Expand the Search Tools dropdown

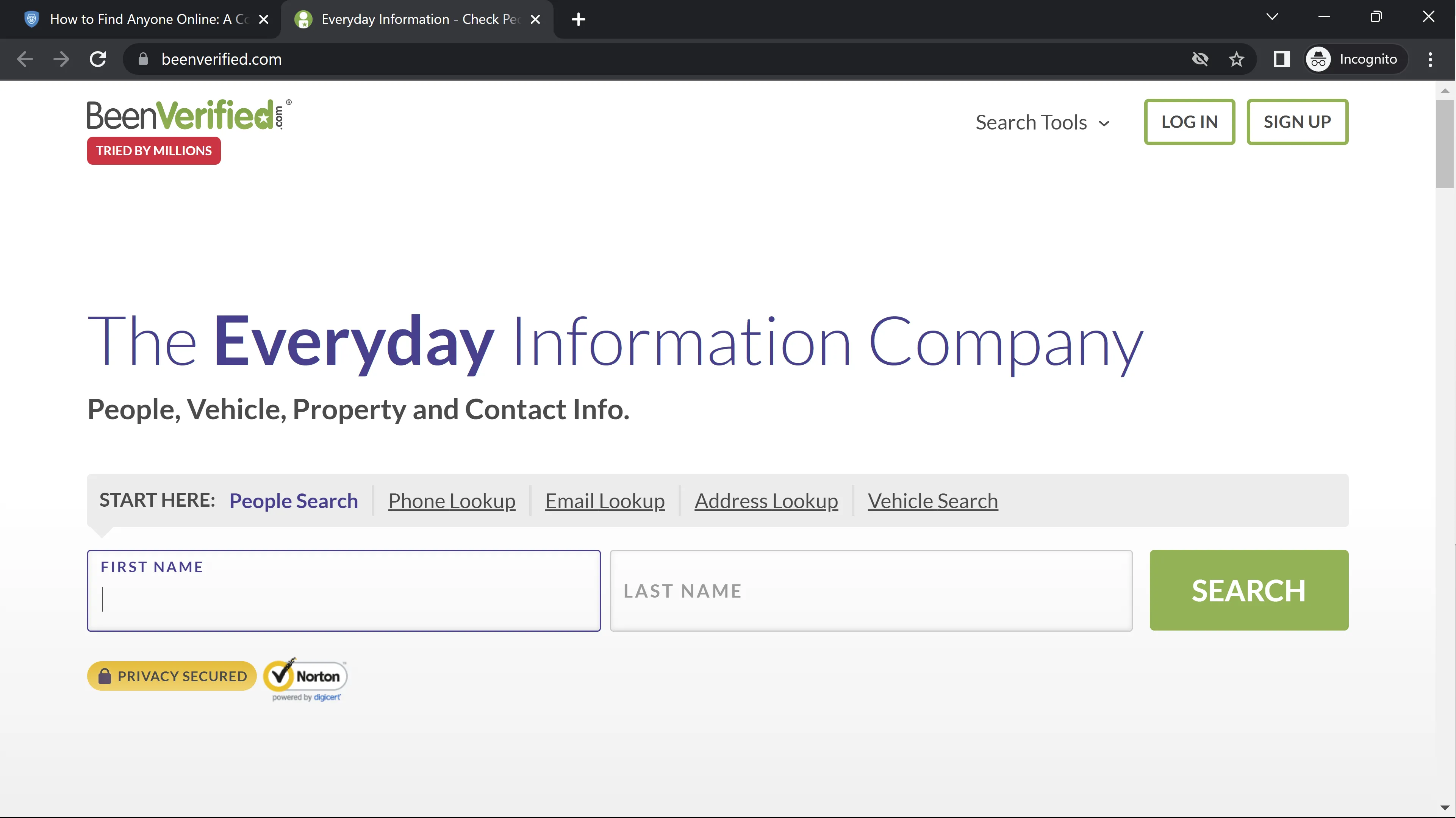(1042, 123)
